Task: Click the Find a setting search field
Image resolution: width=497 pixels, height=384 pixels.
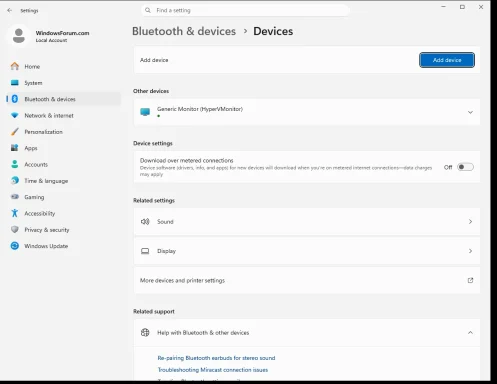Action: [x=245, y=10]
